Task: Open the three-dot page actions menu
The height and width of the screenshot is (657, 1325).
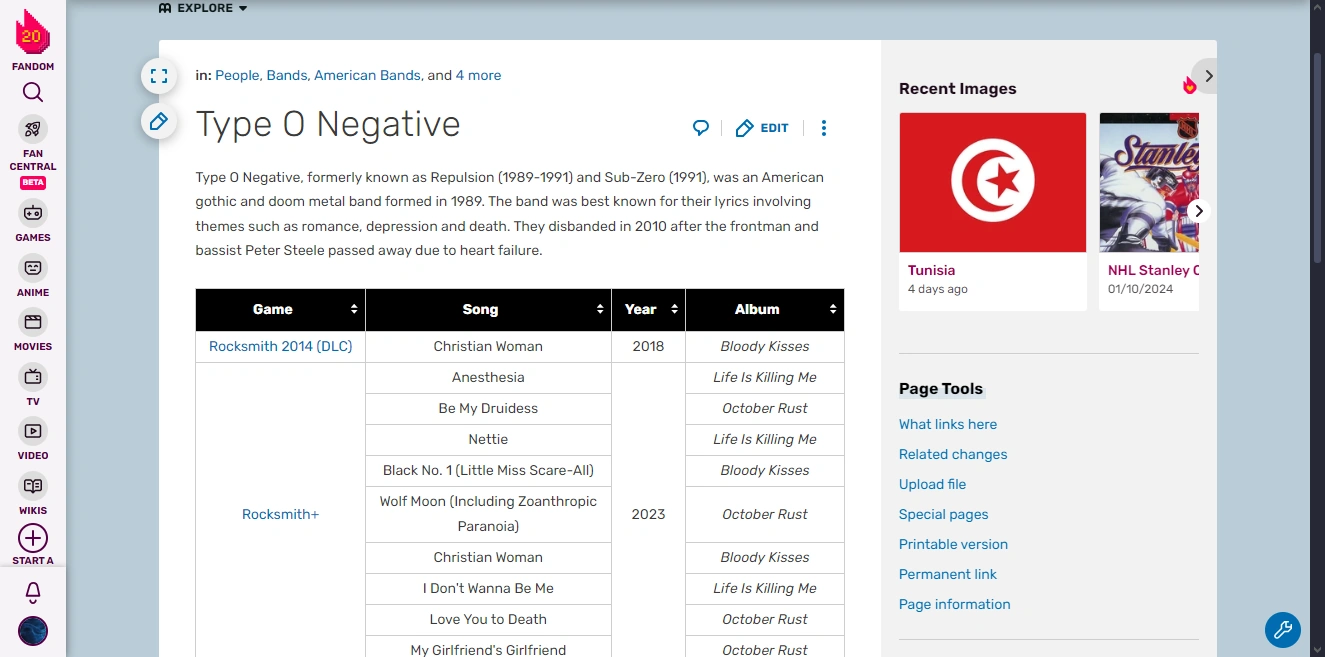Action: coord(824,128)
